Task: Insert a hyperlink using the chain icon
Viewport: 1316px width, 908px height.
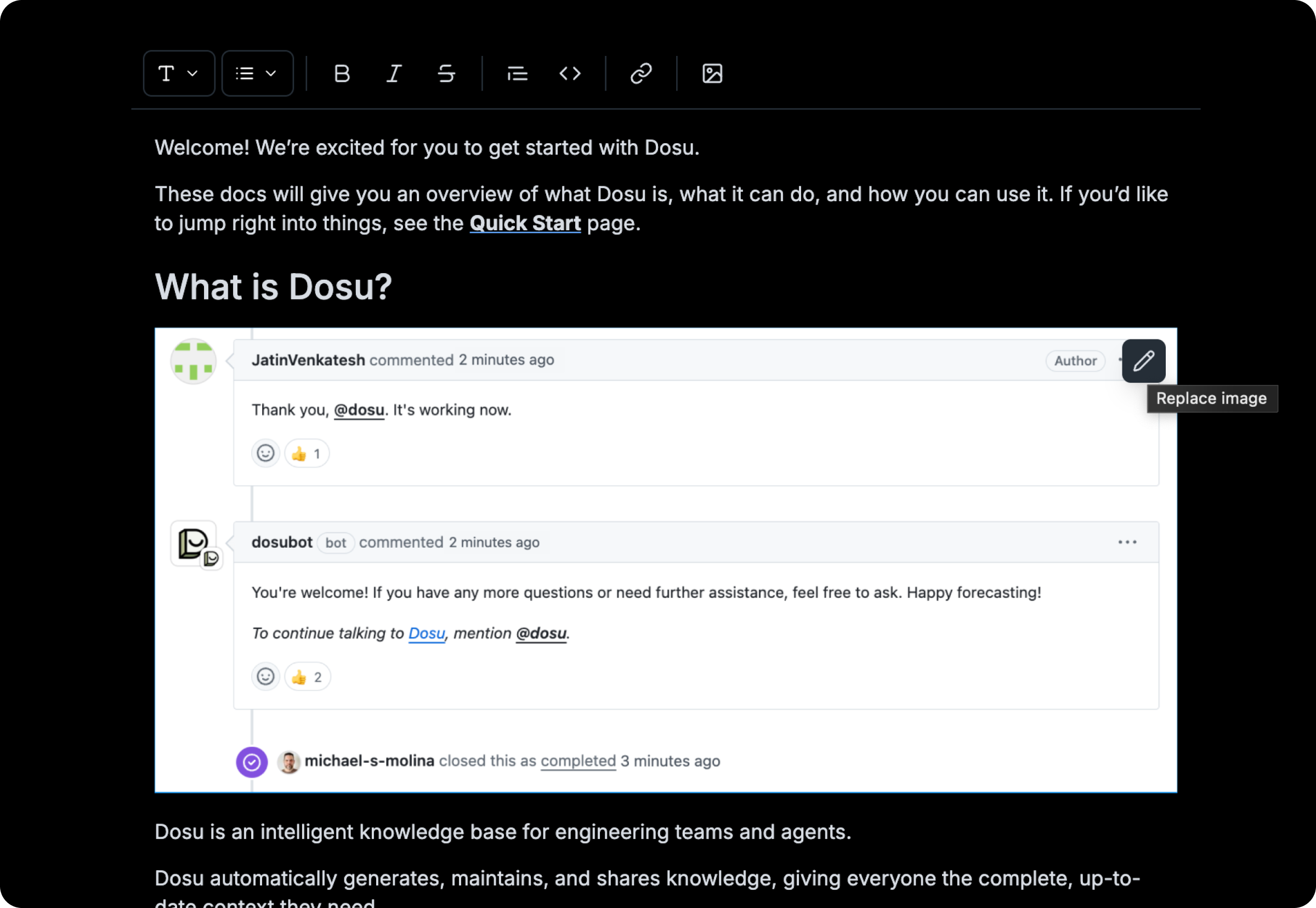Action: [x=640, y=73]
